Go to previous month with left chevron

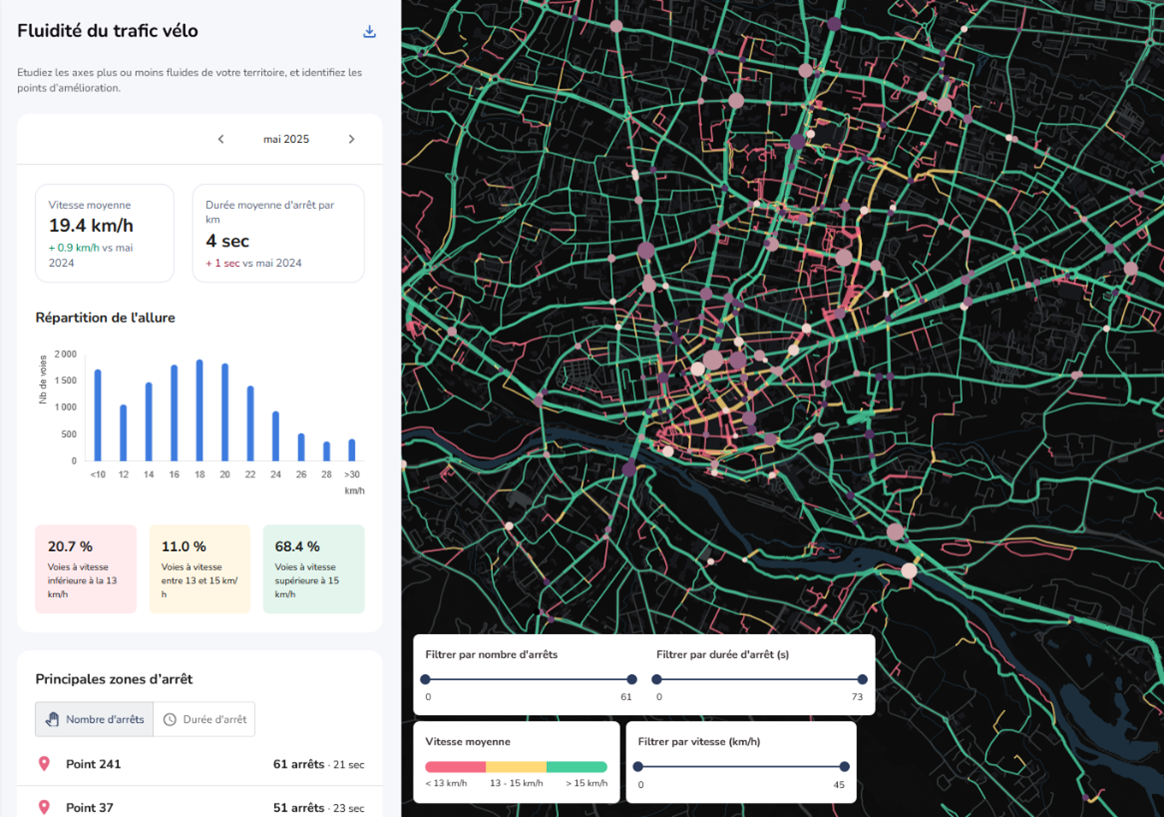coord(221,139)
